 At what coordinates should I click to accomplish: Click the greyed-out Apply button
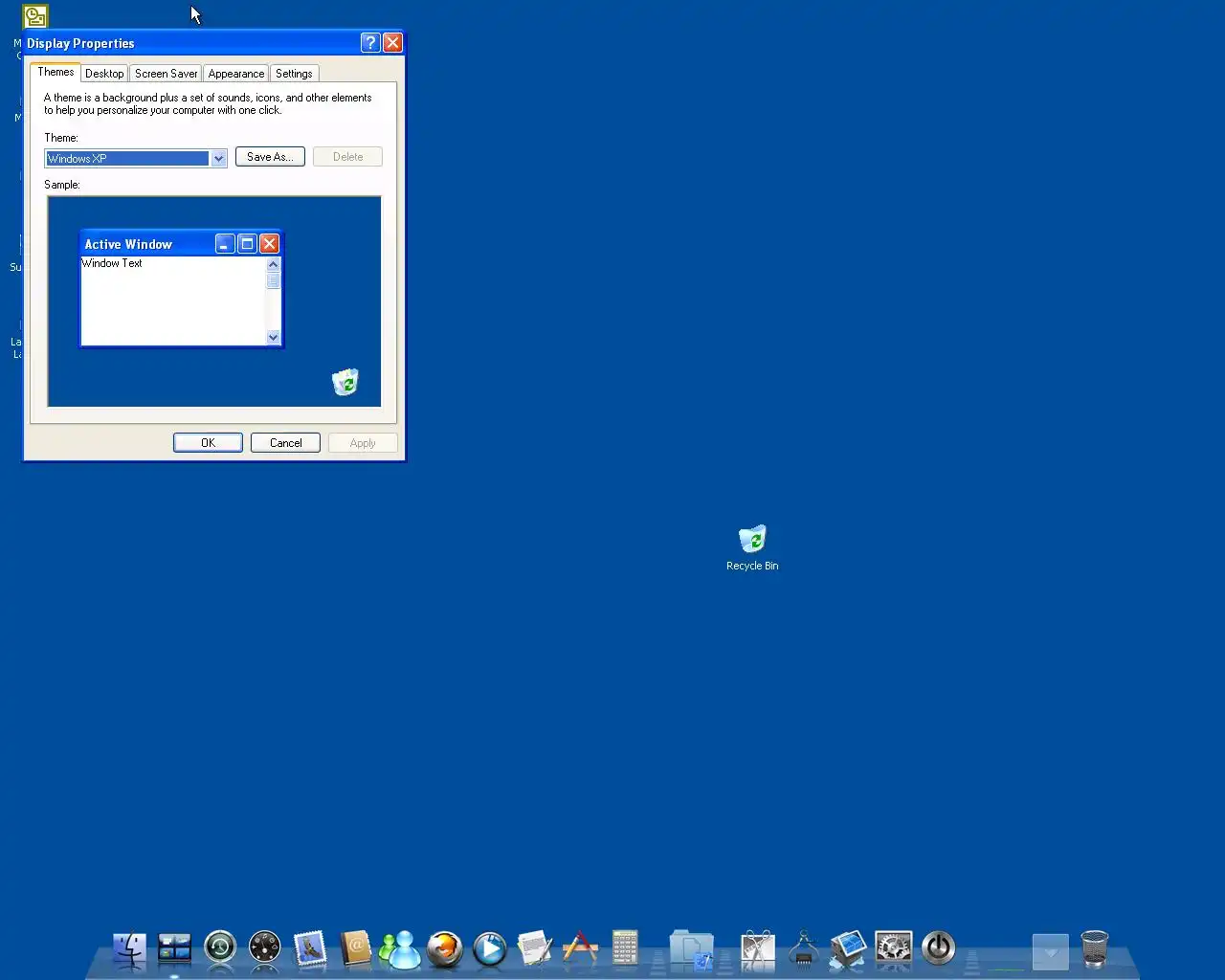tap(363, 443)
